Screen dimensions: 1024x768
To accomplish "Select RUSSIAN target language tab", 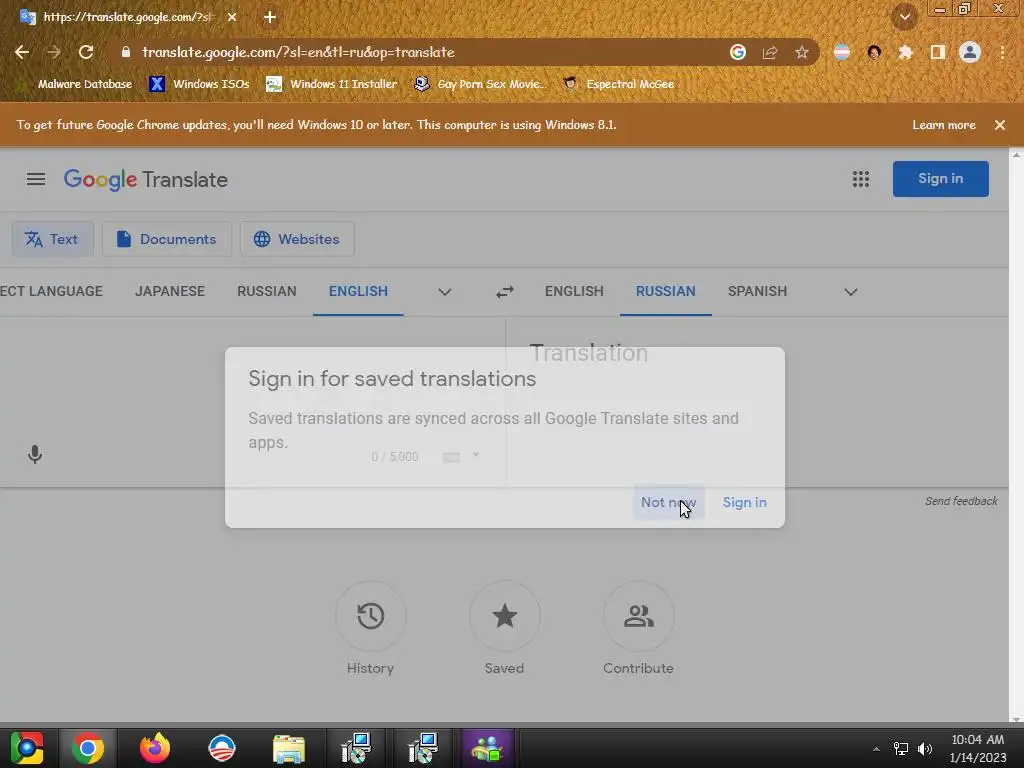I will pos(665,291).
